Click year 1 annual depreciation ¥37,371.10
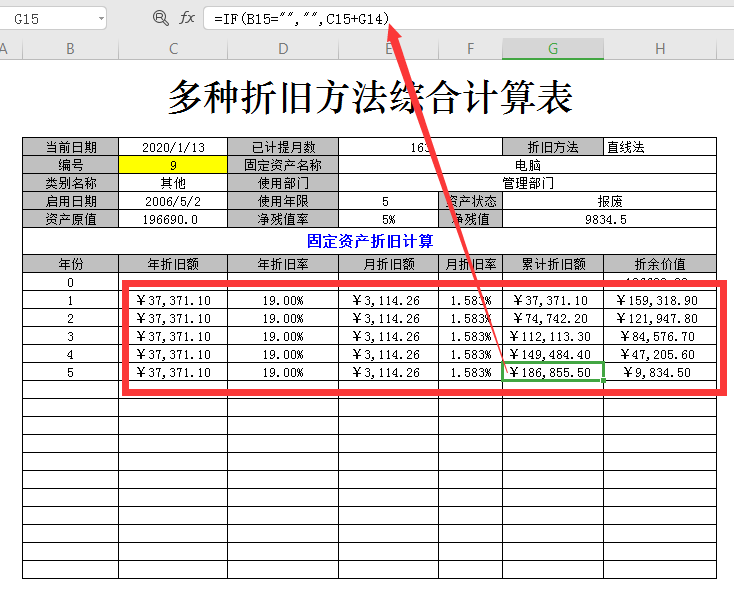734x589 pixels. tap(173, 300)
